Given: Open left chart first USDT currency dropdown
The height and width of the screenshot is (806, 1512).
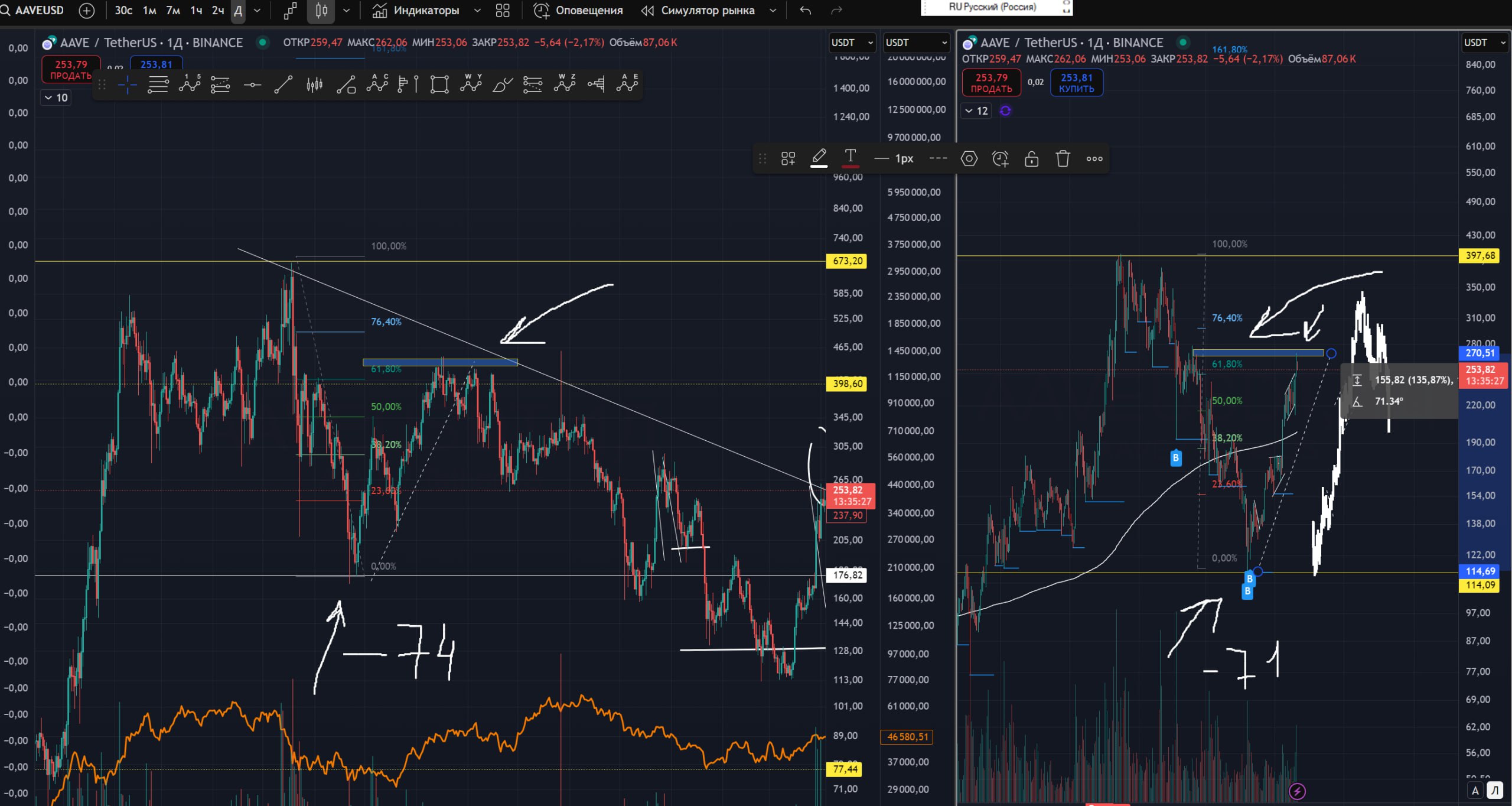Looking at the screenshot, I should coord(852,43).
